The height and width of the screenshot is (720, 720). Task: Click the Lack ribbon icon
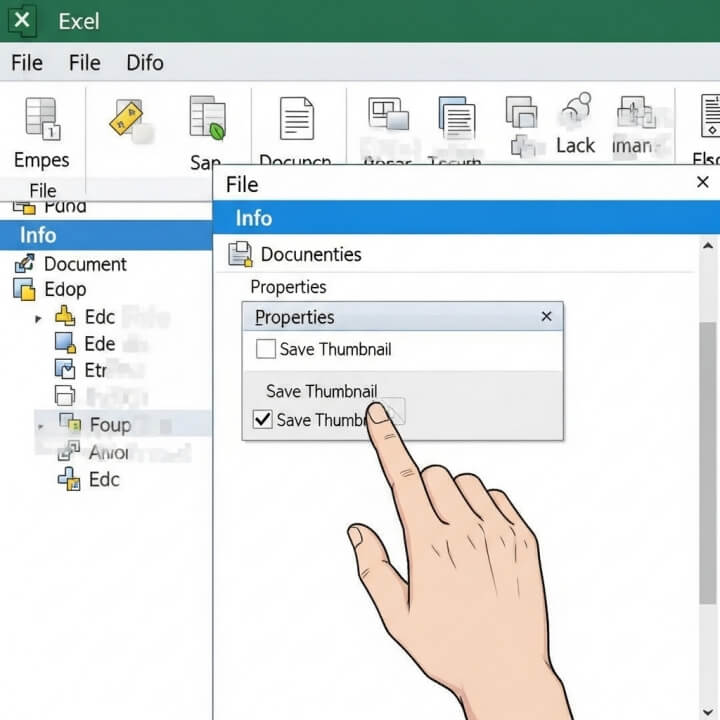coord(576,112)
